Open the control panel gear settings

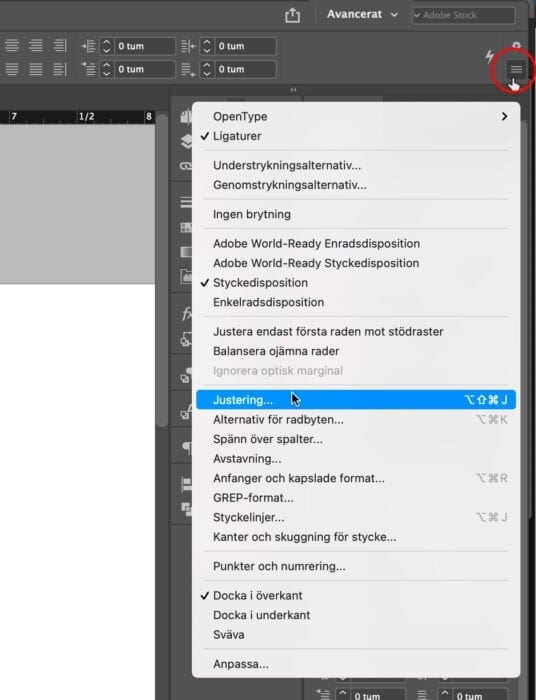tap(516, 46)
